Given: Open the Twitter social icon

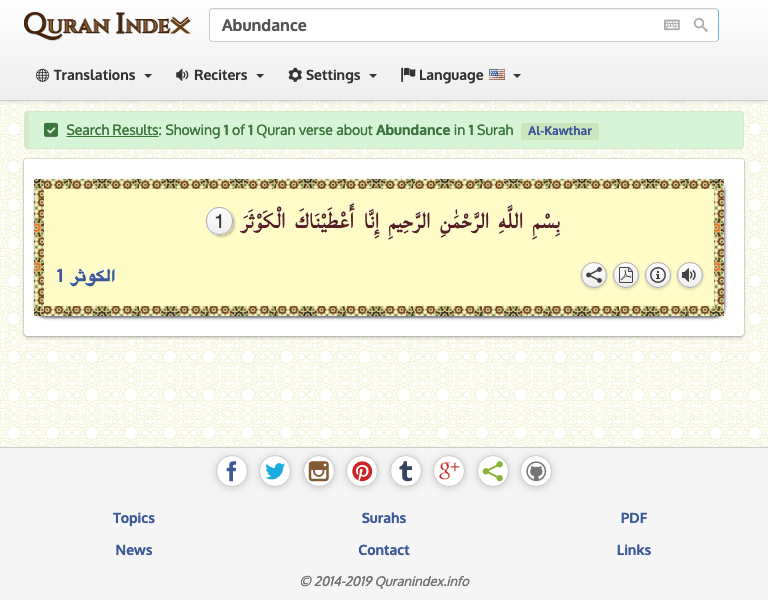Looking at the screenshot, I should point(275,471).
